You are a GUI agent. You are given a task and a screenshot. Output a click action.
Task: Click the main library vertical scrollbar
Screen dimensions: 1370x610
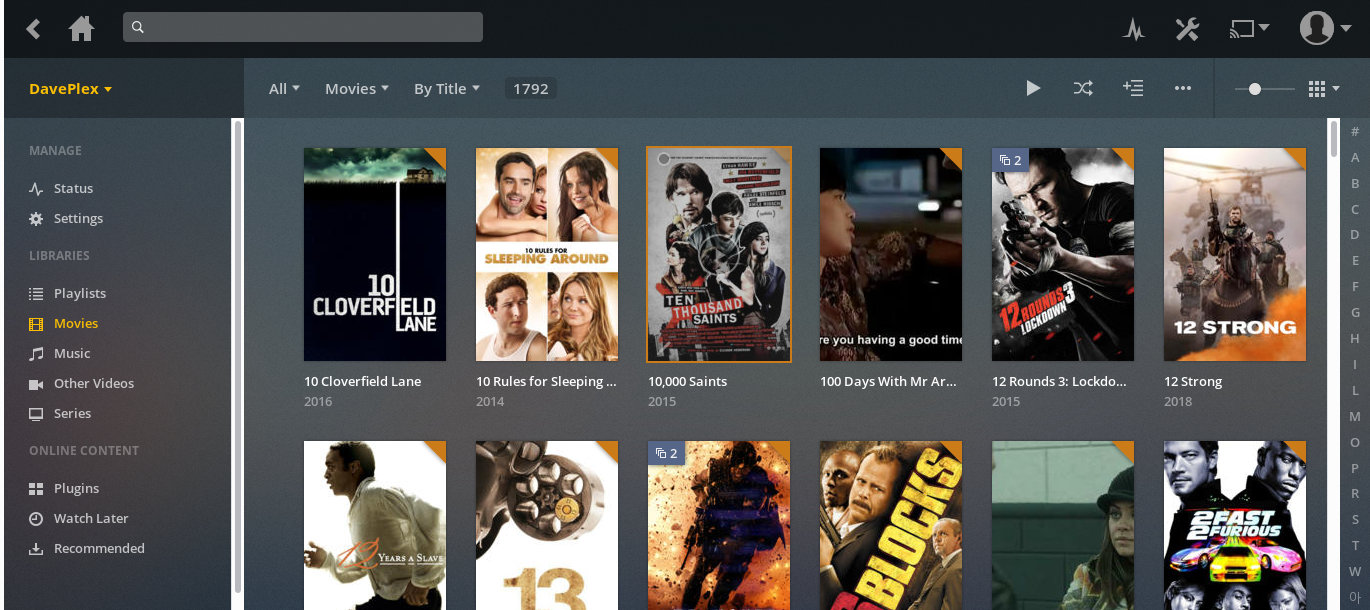[x=1333, y=138]
